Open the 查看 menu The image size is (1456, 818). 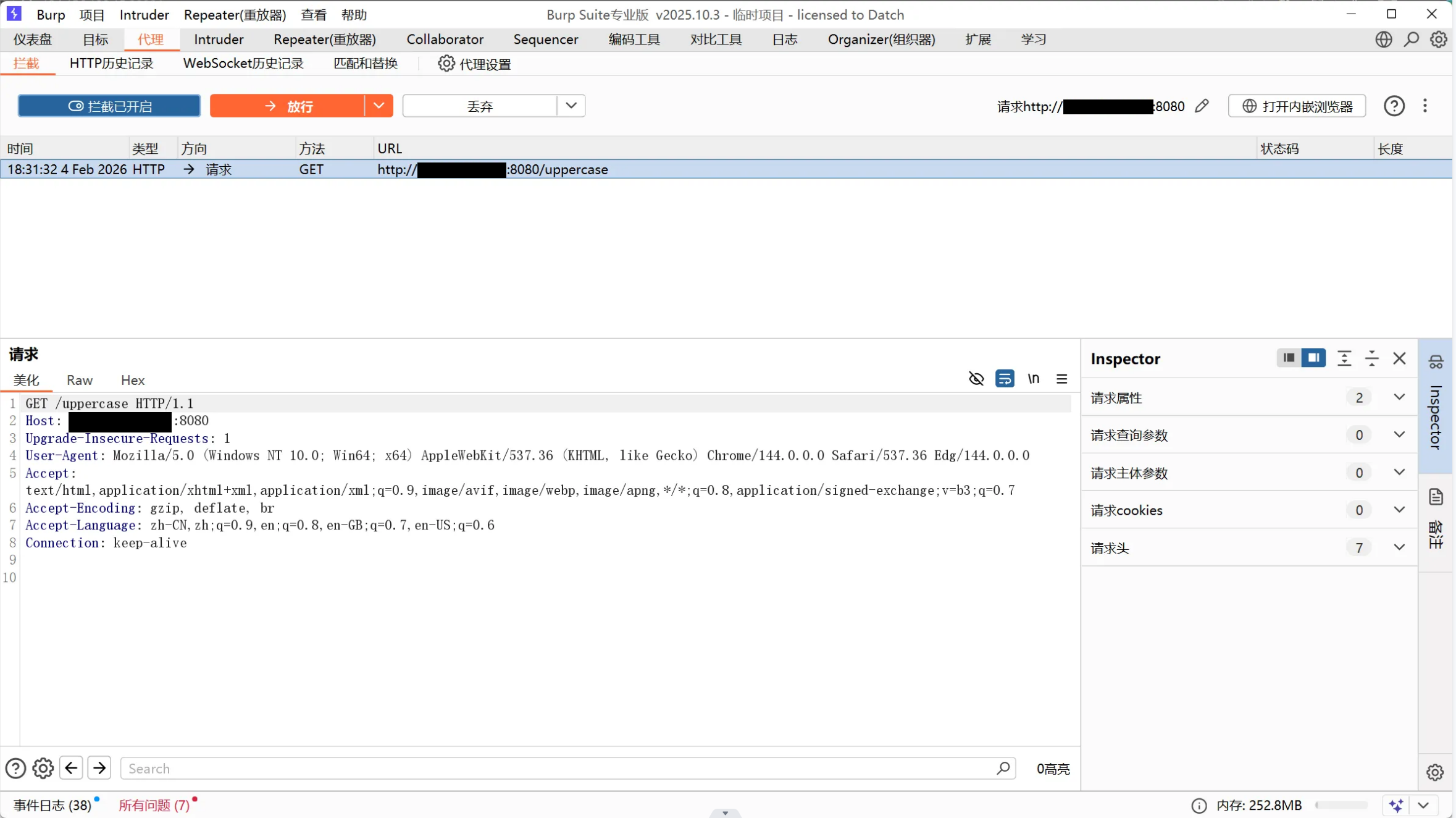(x=314, y=14)
